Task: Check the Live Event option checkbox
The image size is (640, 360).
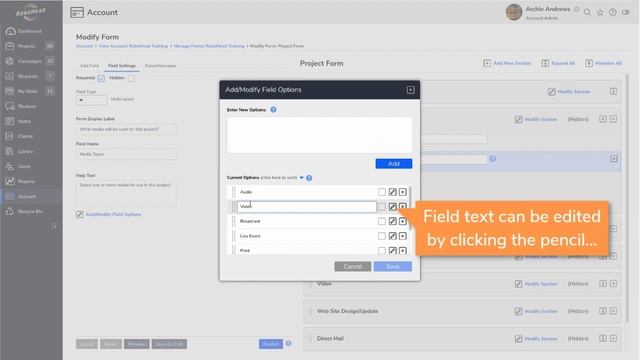Action: pyautogui.click(x=382, y=236)
